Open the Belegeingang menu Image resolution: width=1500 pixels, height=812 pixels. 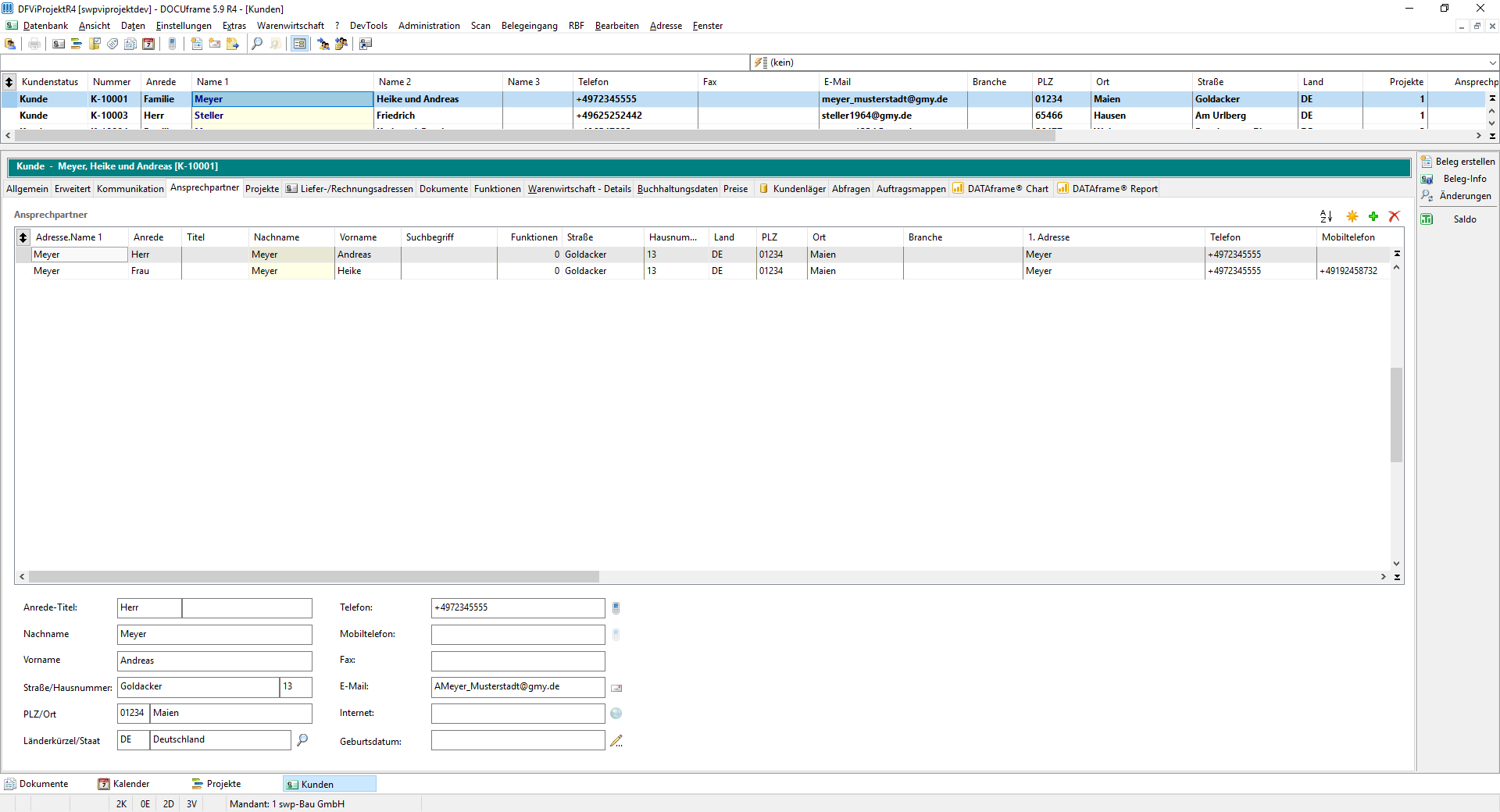click(x=530, y=26)
